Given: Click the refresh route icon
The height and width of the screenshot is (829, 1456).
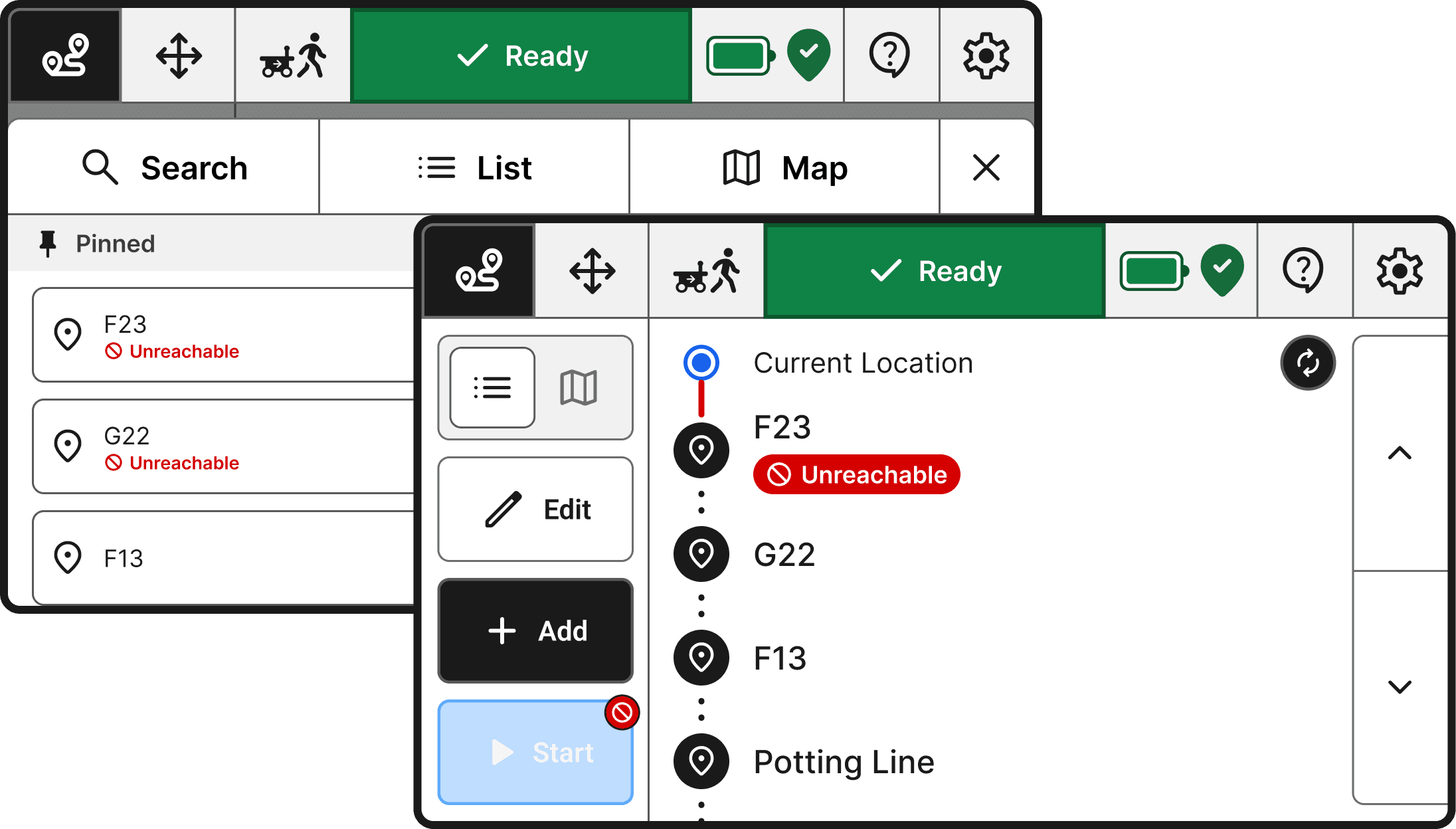Looking at the screenshot, I should (x=1307, y=363).
